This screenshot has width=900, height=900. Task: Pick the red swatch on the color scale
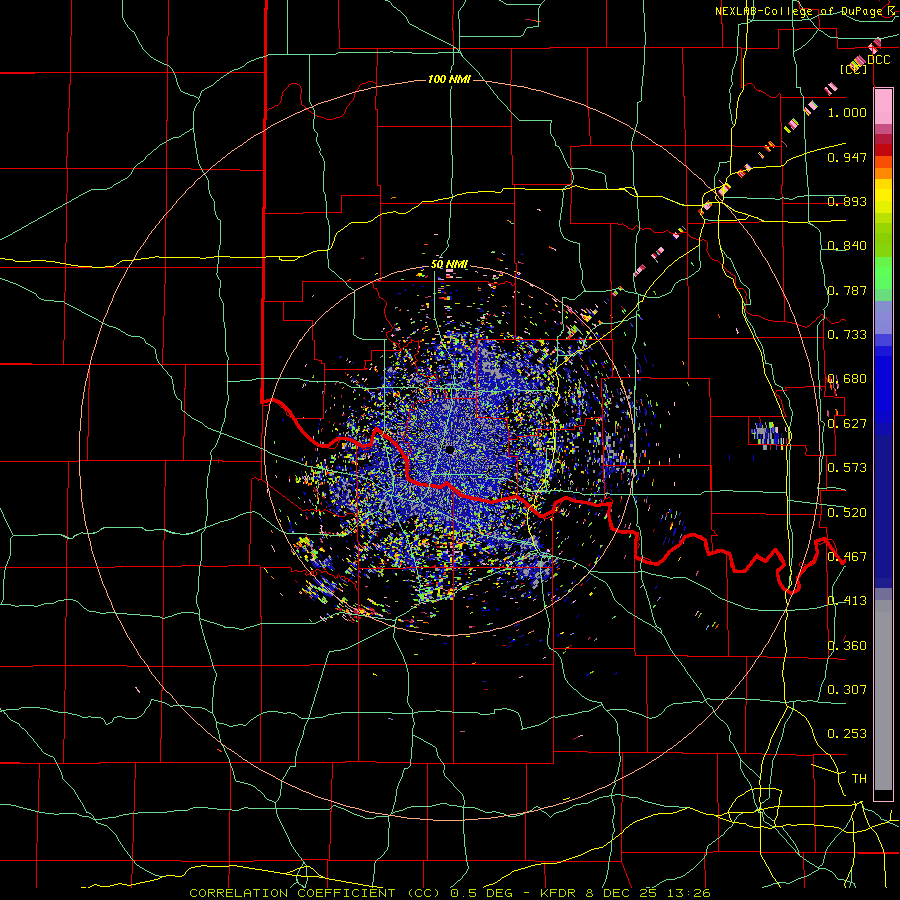pos(883,150)
